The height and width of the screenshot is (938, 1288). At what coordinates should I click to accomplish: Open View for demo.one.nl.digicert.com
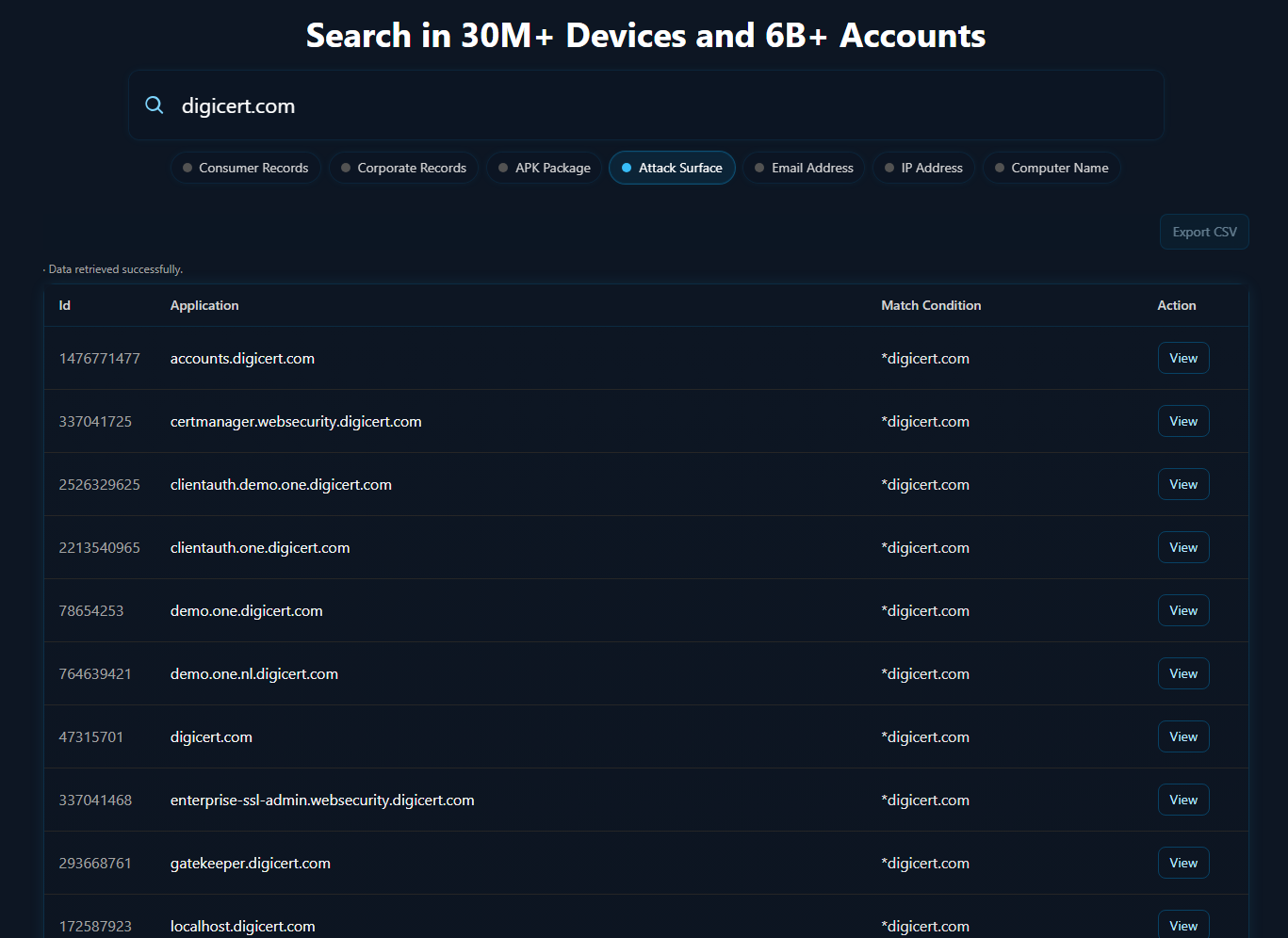pyautogui.click(x=1183, y=673)
